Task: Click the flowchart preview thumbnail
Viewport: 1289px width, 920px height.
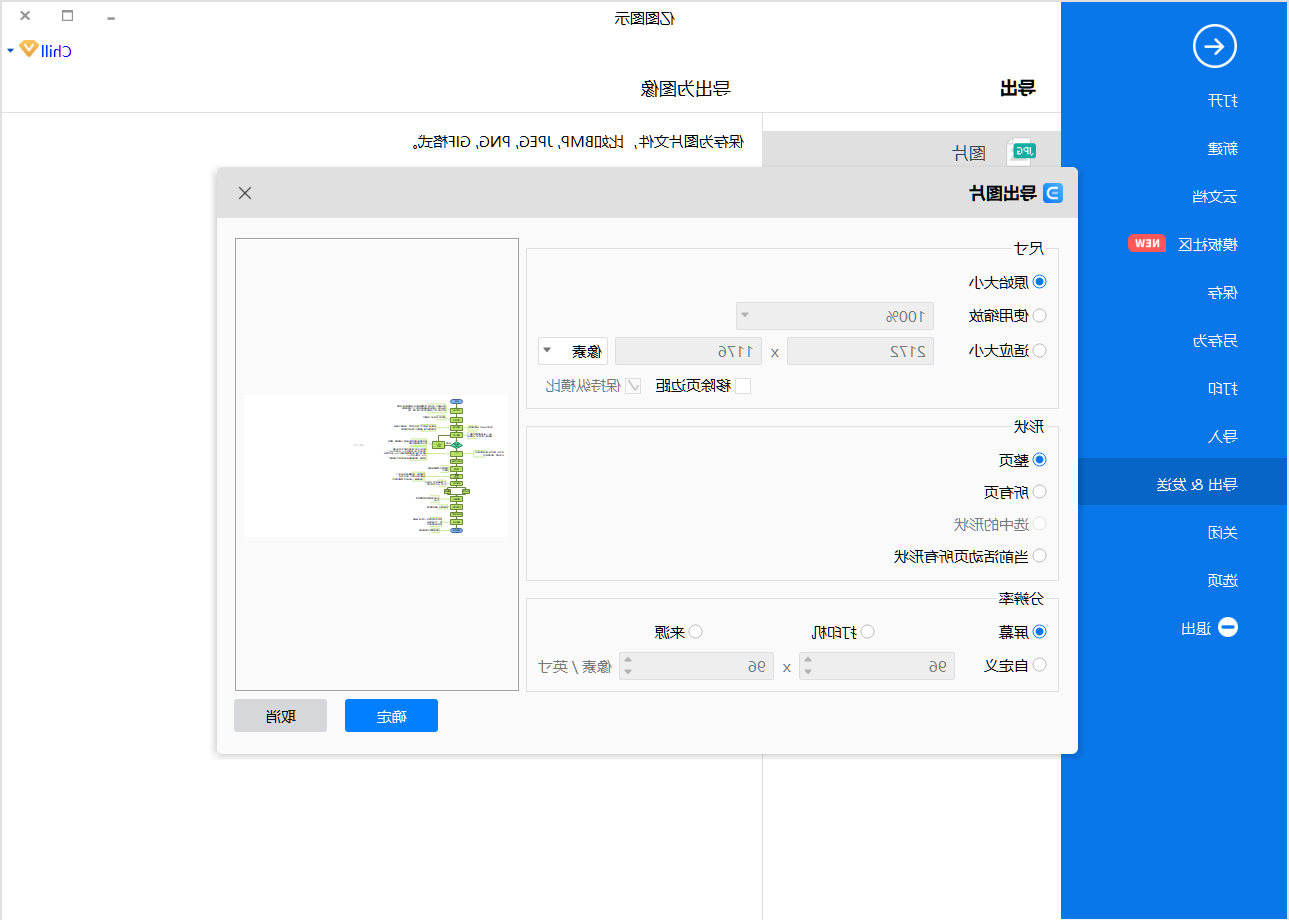Action: (x=376, y=465)
